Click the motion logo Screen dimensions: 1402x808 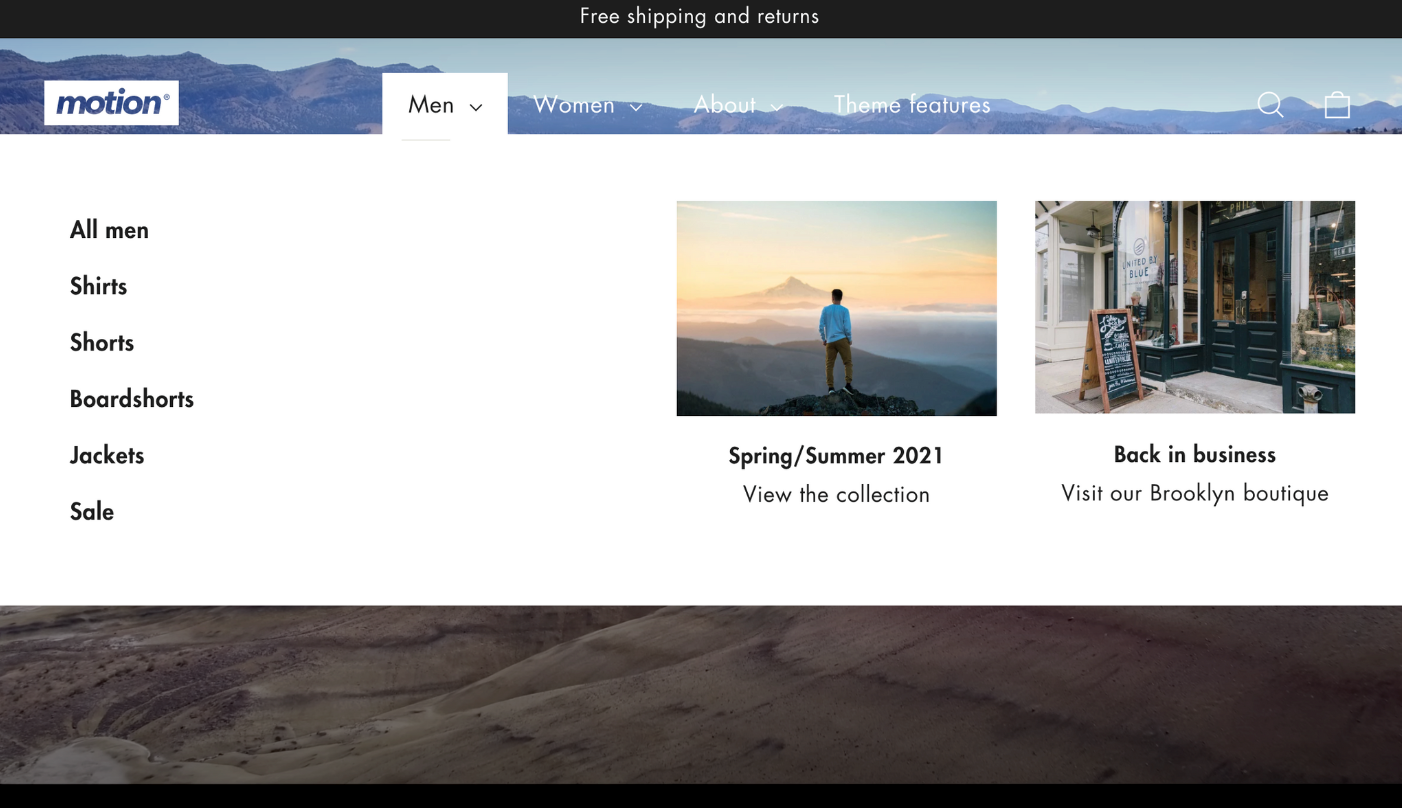[x=111, y=103]
